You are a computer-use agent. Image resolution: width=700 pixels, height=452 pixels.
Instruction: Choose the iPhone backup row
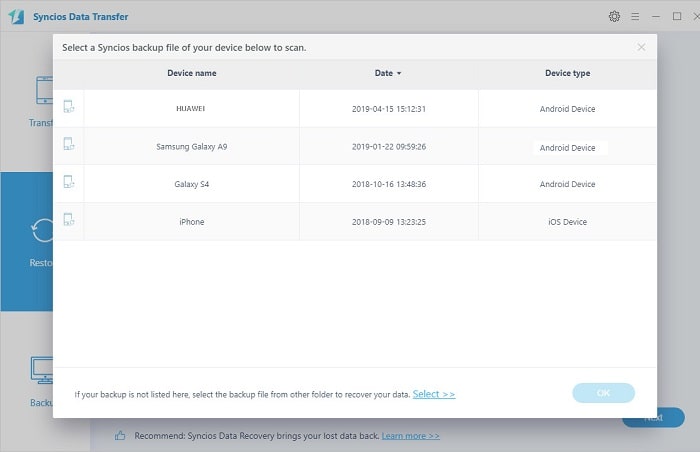coord(355,222)
